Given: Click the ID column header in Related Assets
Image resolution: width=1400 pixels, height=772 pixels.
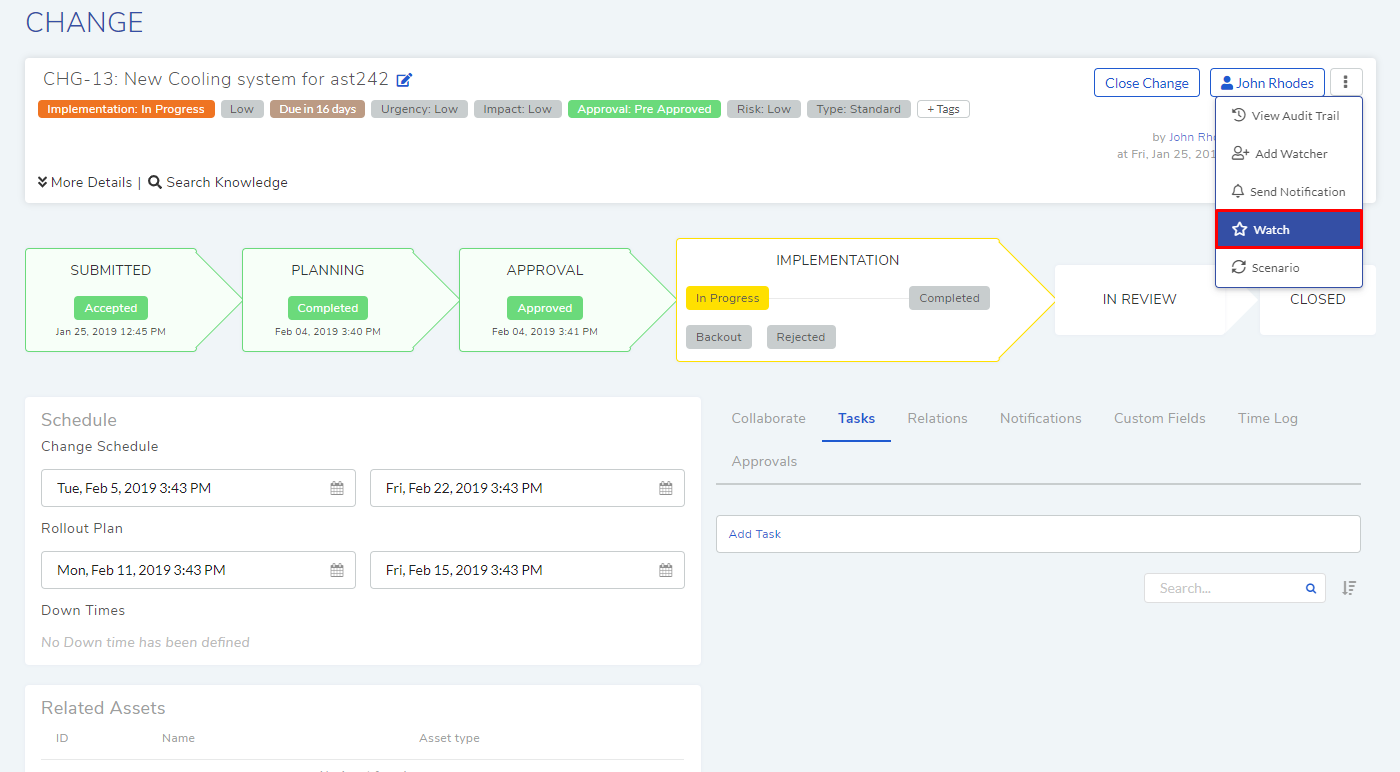Looking at the screenshot, I should [x=62, y=738].
